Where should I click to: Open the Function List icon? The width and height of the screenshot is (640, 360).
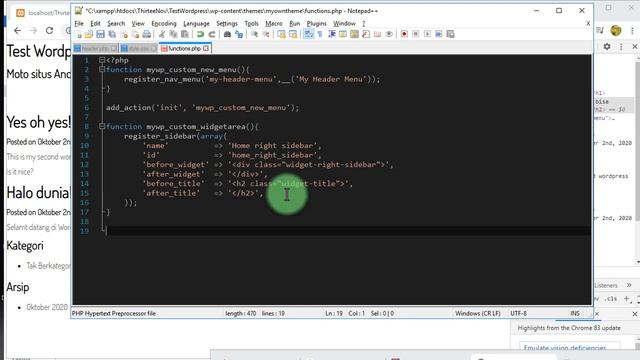366,34
